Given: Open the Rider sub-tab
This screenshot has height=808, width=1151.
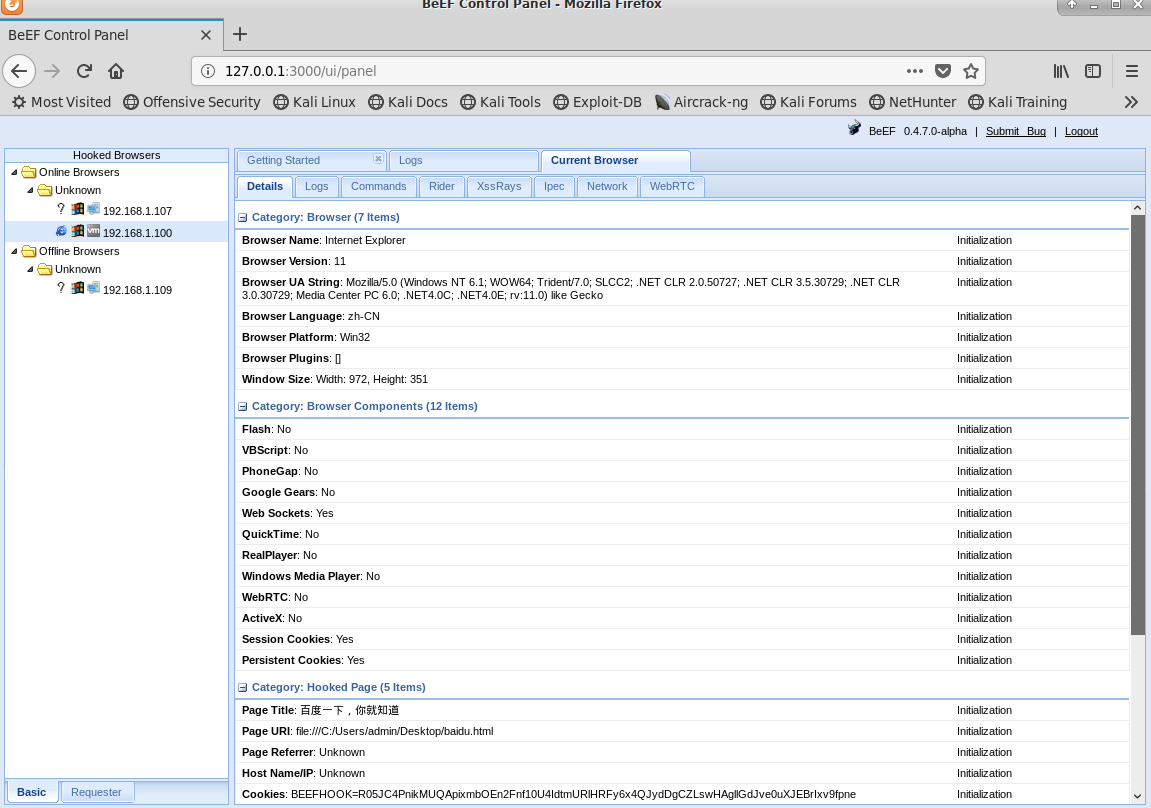Looking at the screenshot, I should (442, 186).
